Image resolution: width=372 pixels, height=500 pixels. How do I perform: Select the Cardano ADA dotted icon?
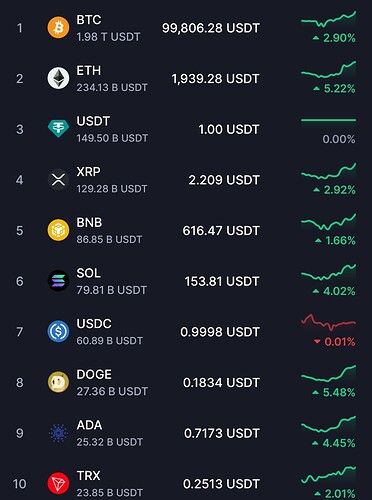58,433
